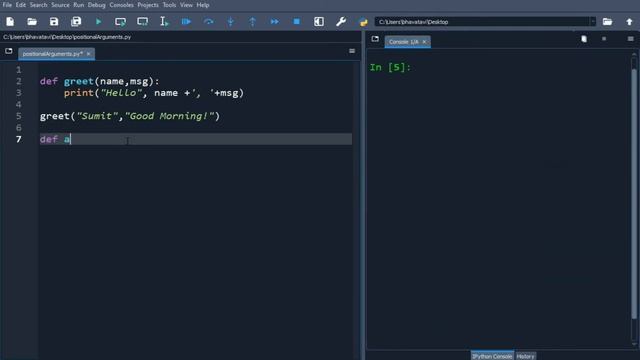Start debugging the file
This screenshot has width=640, height=360.
coord(186,22)
